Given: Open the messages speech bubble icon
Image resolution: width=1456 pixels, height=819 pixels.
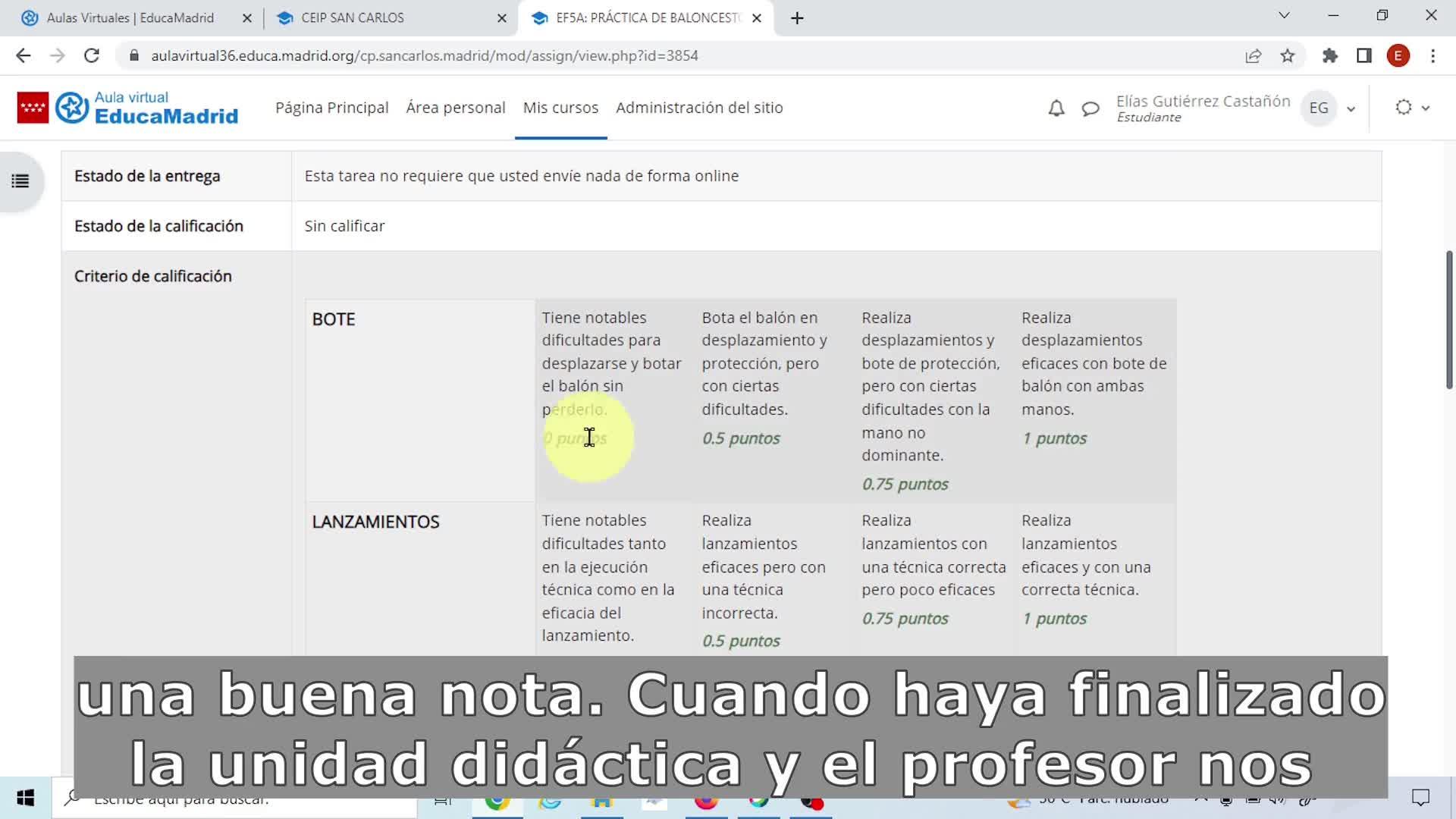Looking at the screenshot, I should click(x=1090, y=108).
